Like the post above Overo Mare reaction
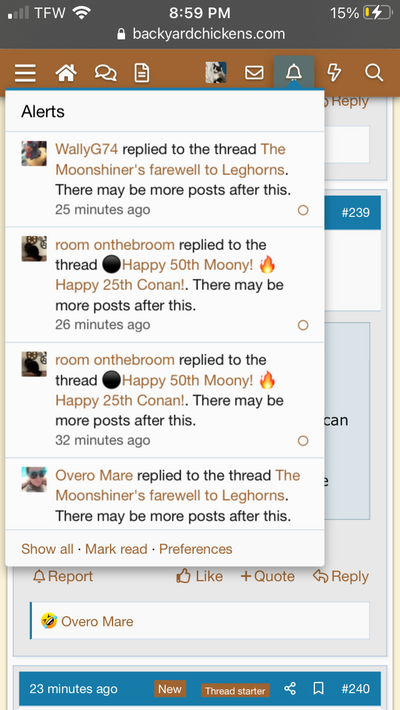Image resolution: width=400 pixels, height=710 pixels. (199, 576)
